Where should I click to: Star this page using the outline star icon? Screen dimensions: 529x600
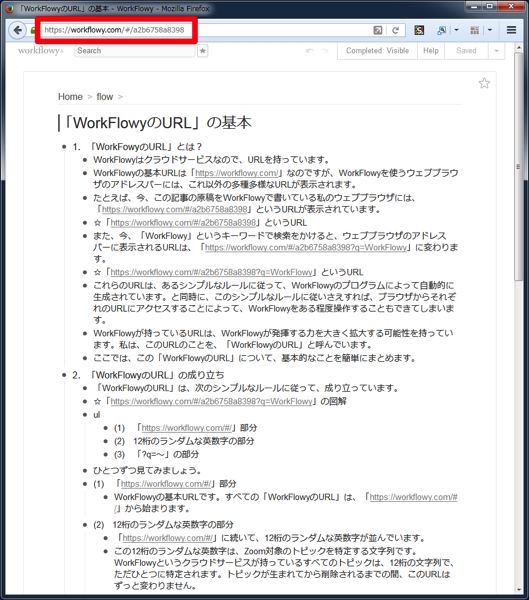(x=484, y=83)
